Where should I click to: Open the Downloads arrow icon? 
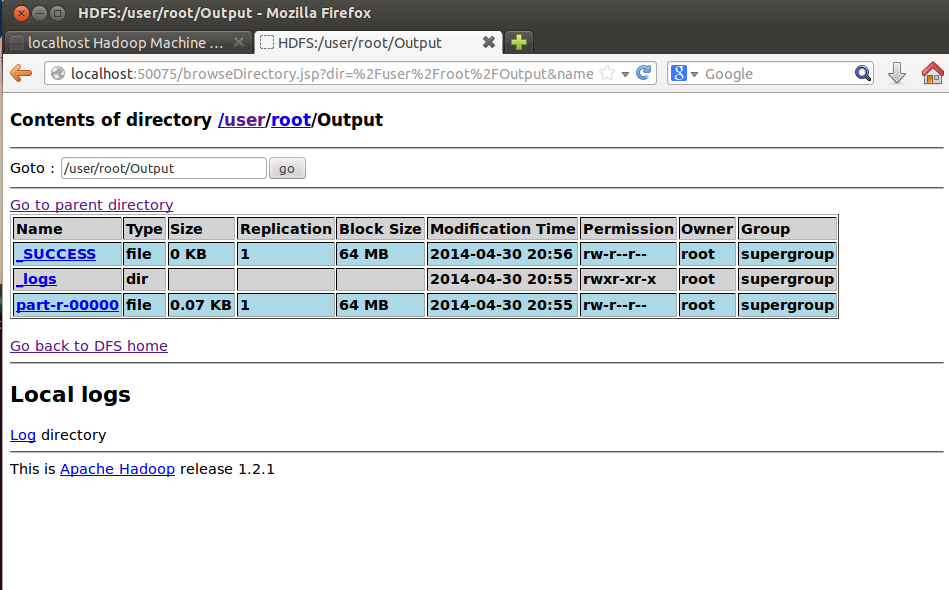(896, 73)
